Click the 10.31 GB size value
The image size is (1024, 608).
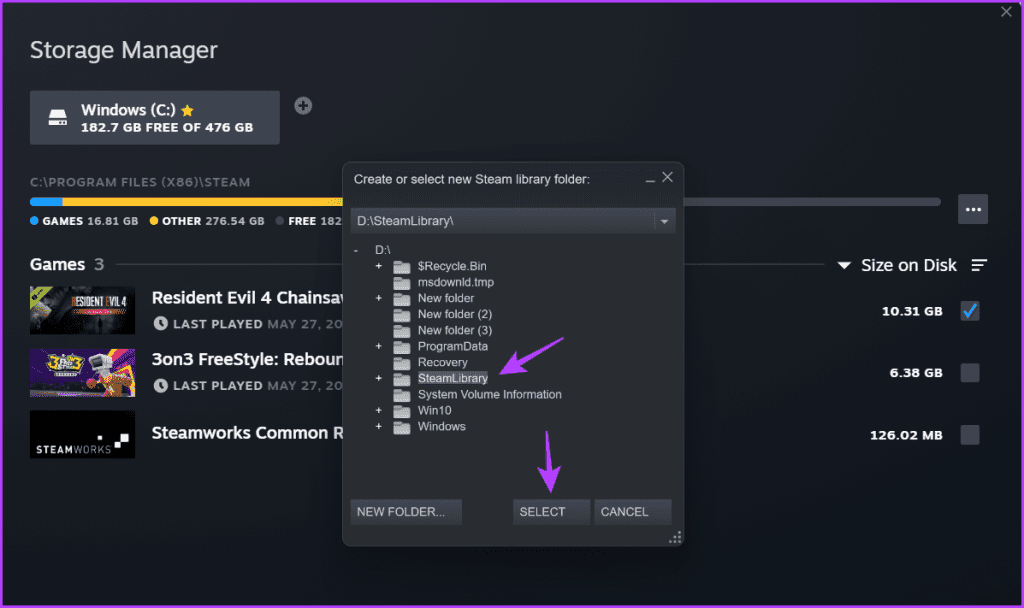point(912,312)
